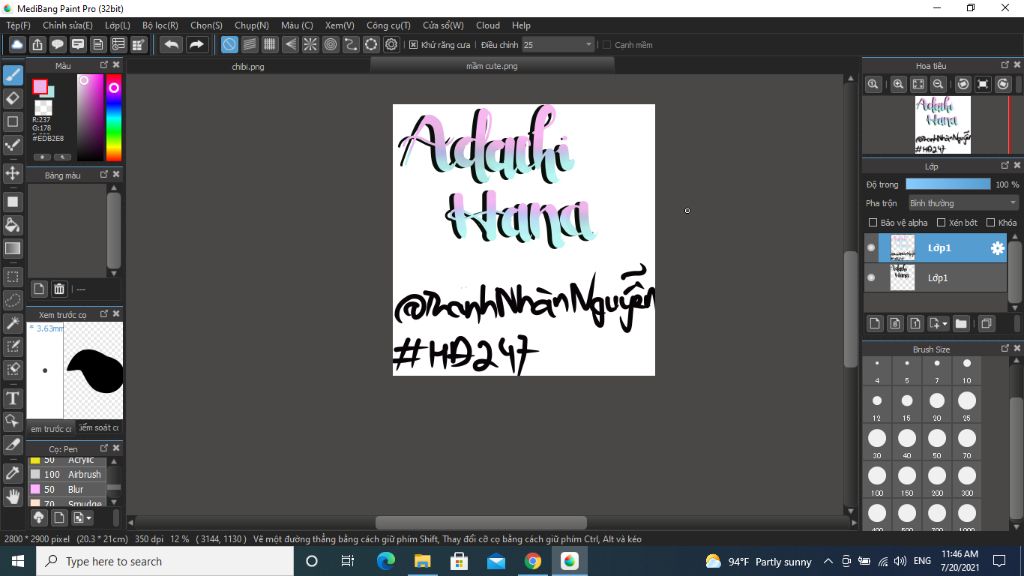Select the Brush tool in left toolbar
Screen dimensions: 1024x576
pyautogui.click(x=12, y=75)
